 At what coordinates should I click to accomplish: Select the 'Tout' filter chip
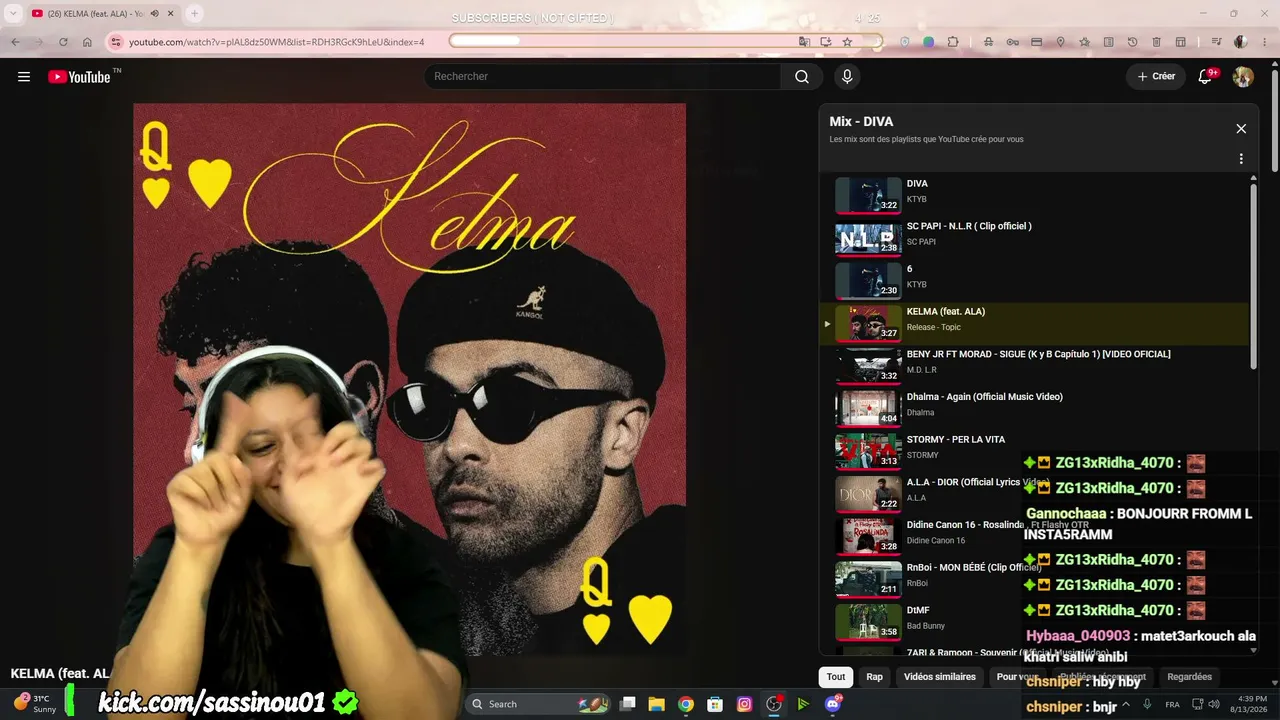(x=836, y=677)
